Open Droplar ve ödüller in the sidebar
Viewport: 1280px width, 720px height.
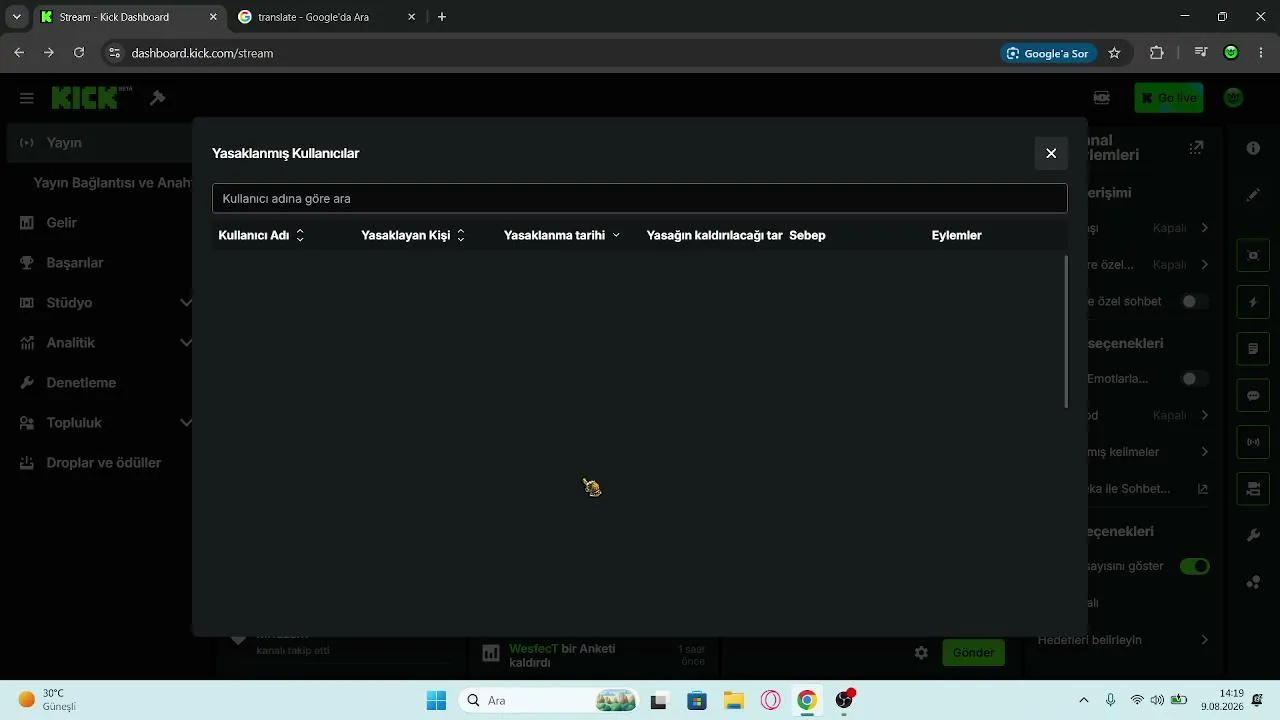click(x=100, y=463)
